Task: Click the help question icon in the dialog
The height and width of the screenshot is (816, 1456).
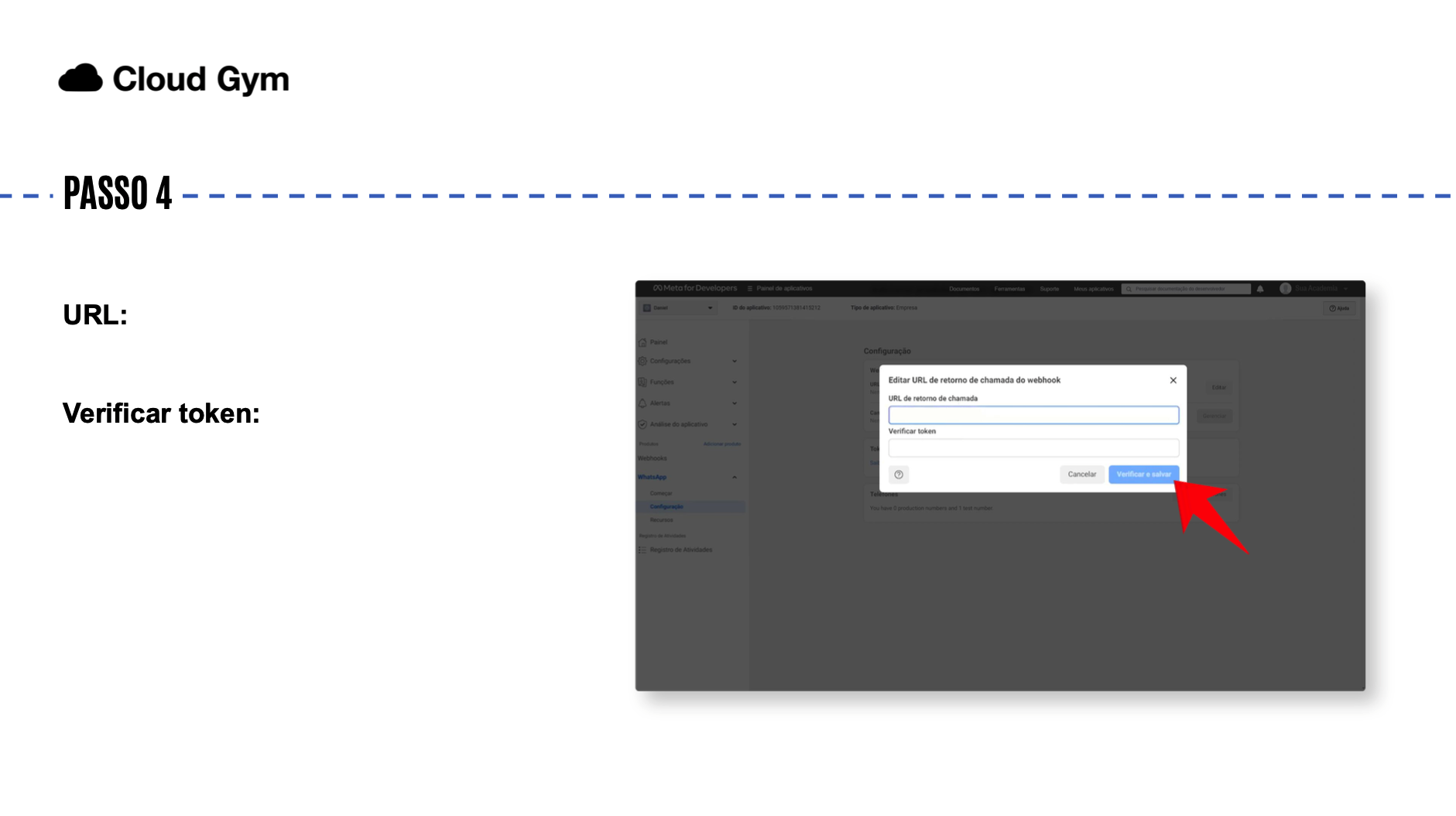Action: point(899,475)
